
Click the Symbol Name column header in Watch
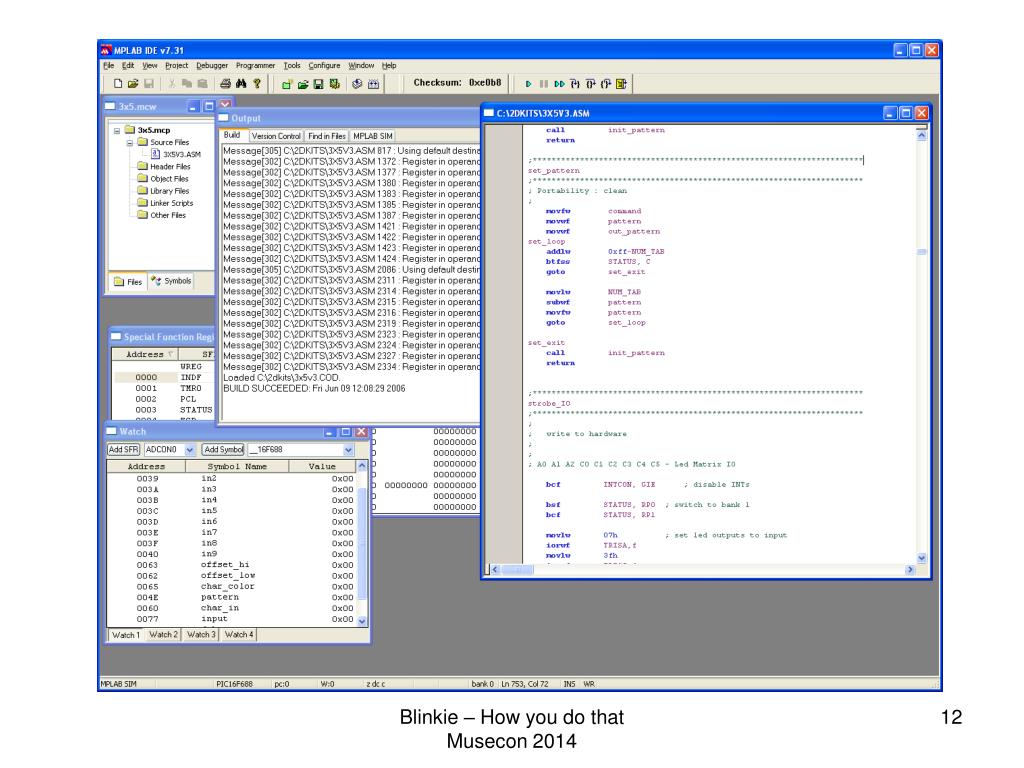coord(237,466)
